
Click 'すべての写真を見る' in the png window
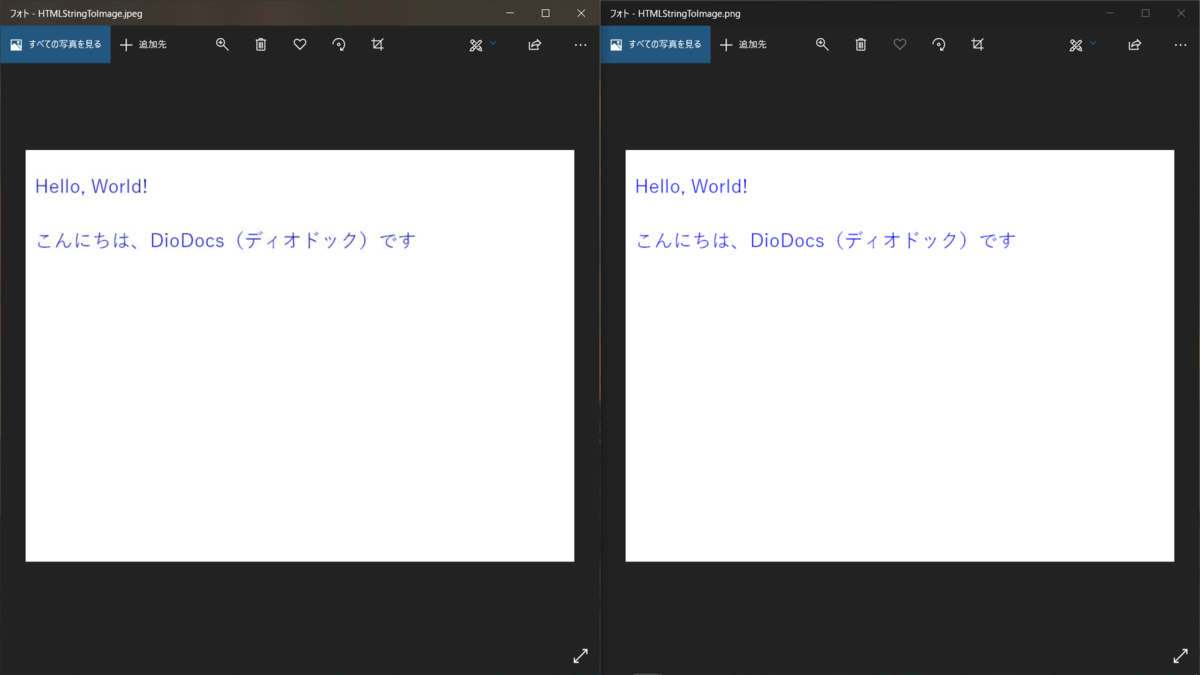point(655,45)
